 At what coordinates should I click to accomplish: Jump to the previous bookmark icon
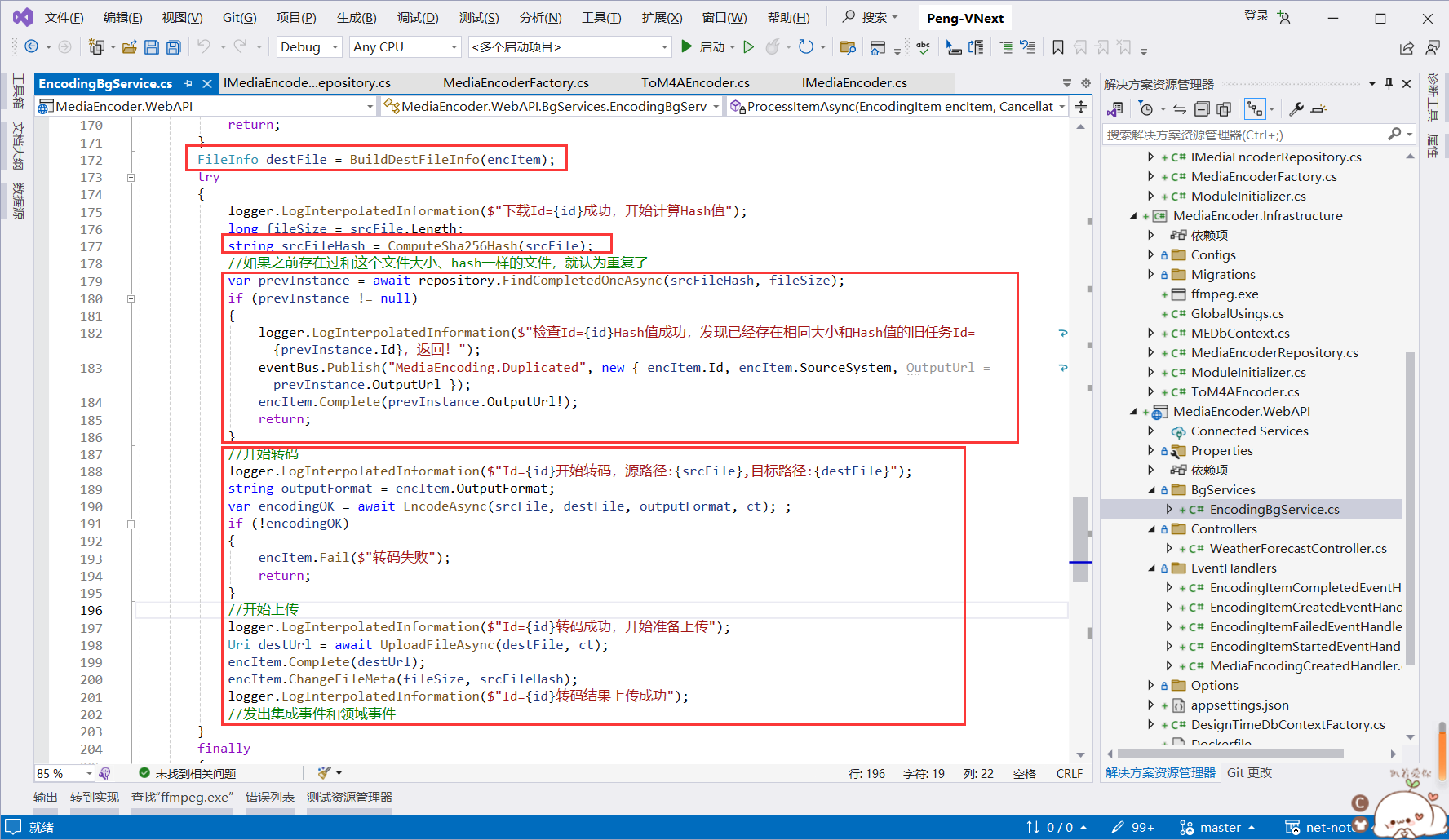pyautogui.click(x=1080, y=47)
